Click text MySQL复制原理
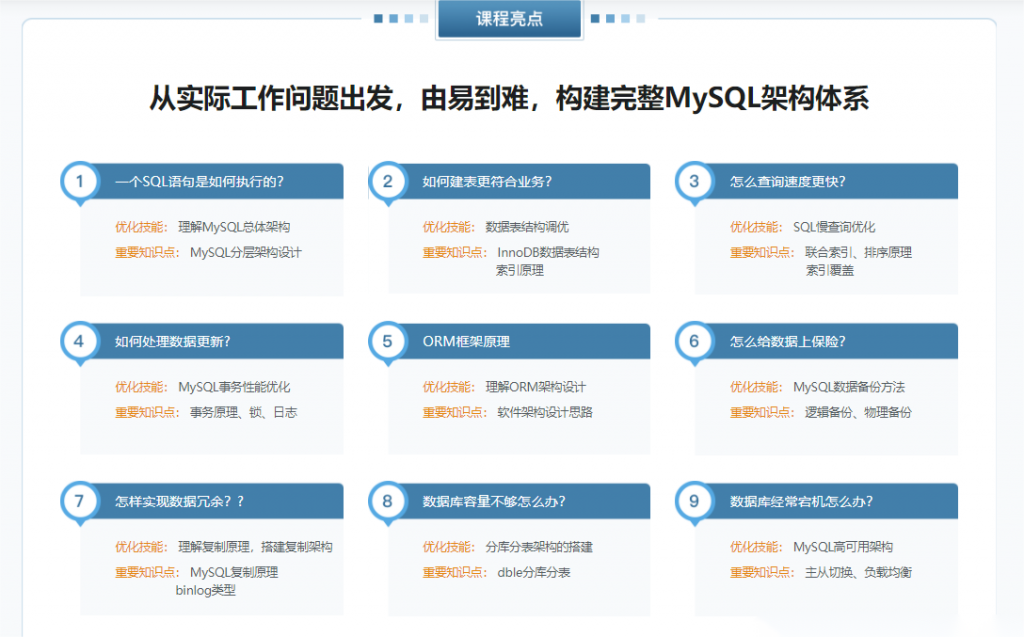Image resolution: width=1024 pixels, height=637 pixels. coord(234,572)
